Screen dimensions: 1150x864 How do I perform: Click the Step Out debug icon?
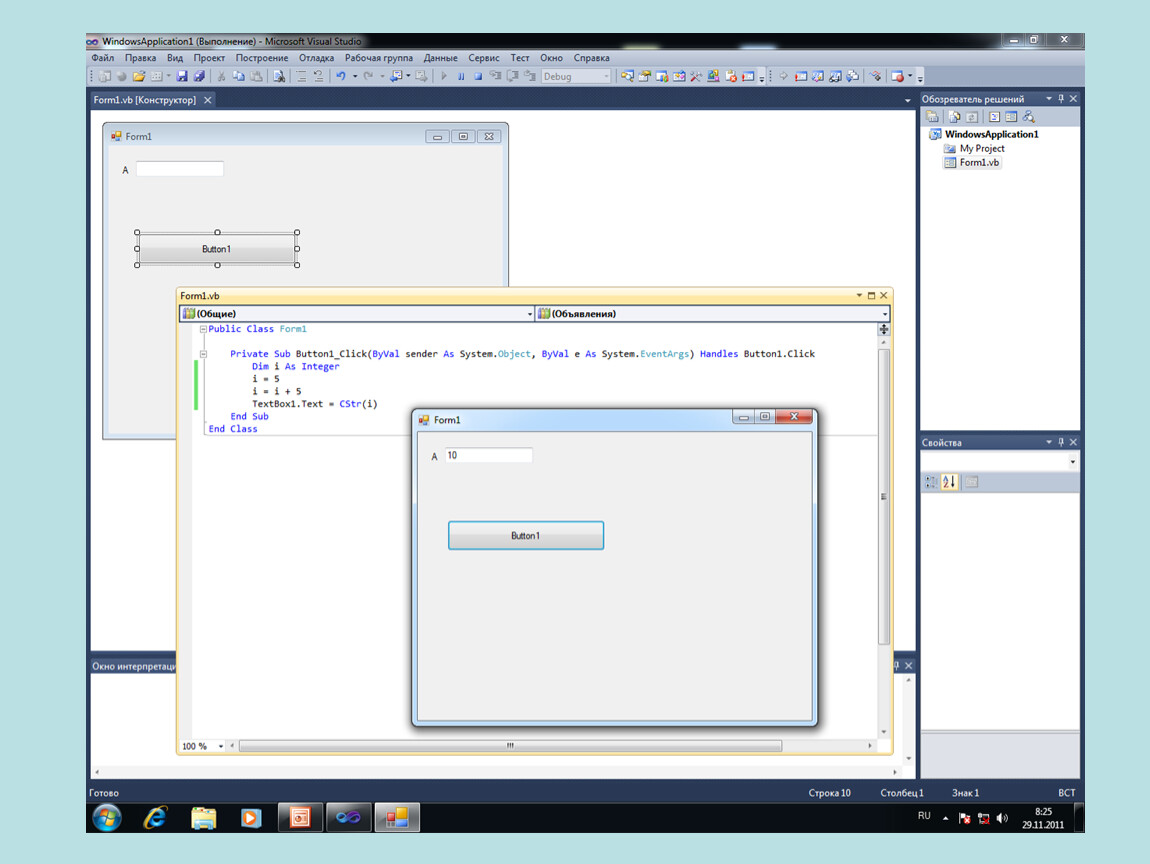[530, 76]
